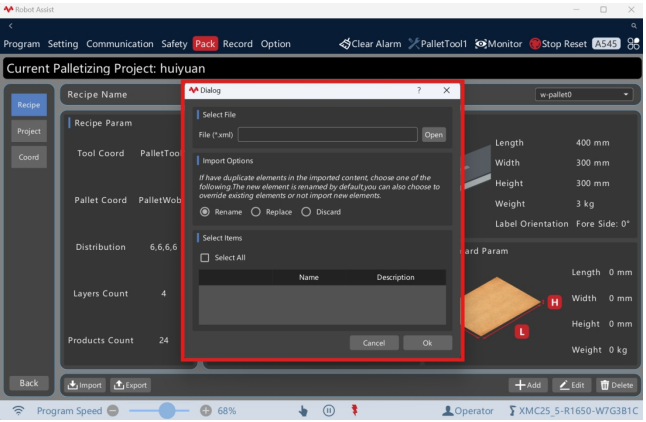Click the hand pointer icon in status bar
Image resolution: width=646 pixels, height=422 pixels.
[303, 410]
